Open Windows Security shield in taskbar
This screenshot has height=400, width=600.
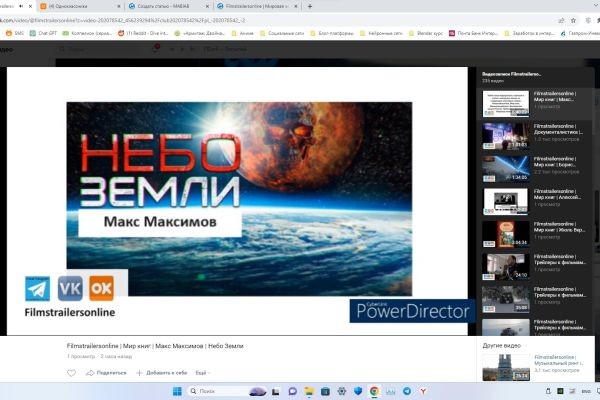358,391
